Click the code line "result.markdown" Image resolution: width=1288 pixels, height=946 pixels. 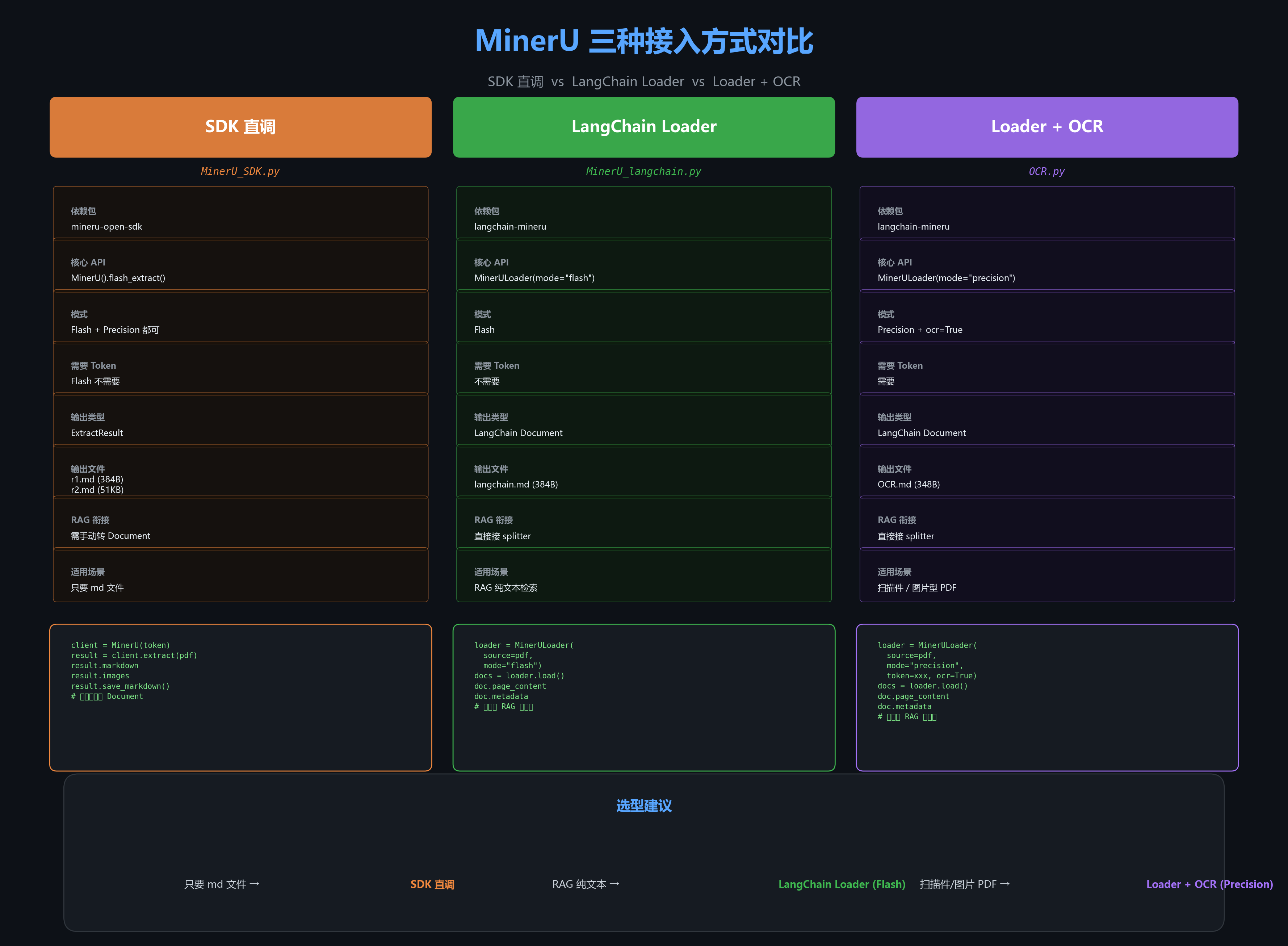pos(105,666)
